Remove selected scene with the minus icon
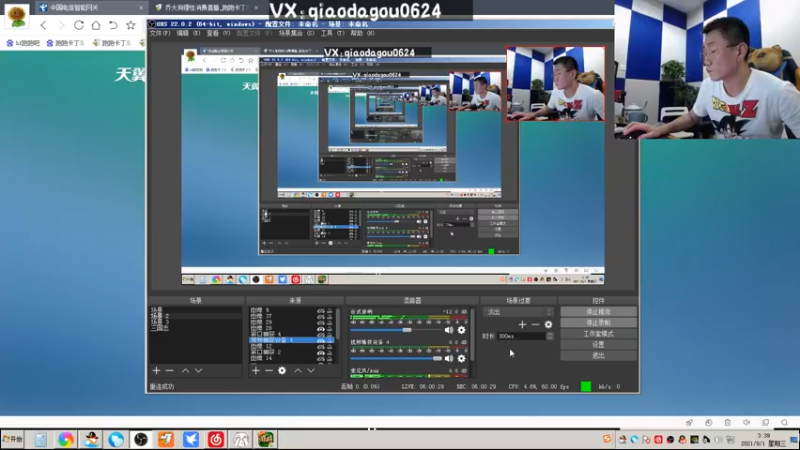 pos(169,370)
